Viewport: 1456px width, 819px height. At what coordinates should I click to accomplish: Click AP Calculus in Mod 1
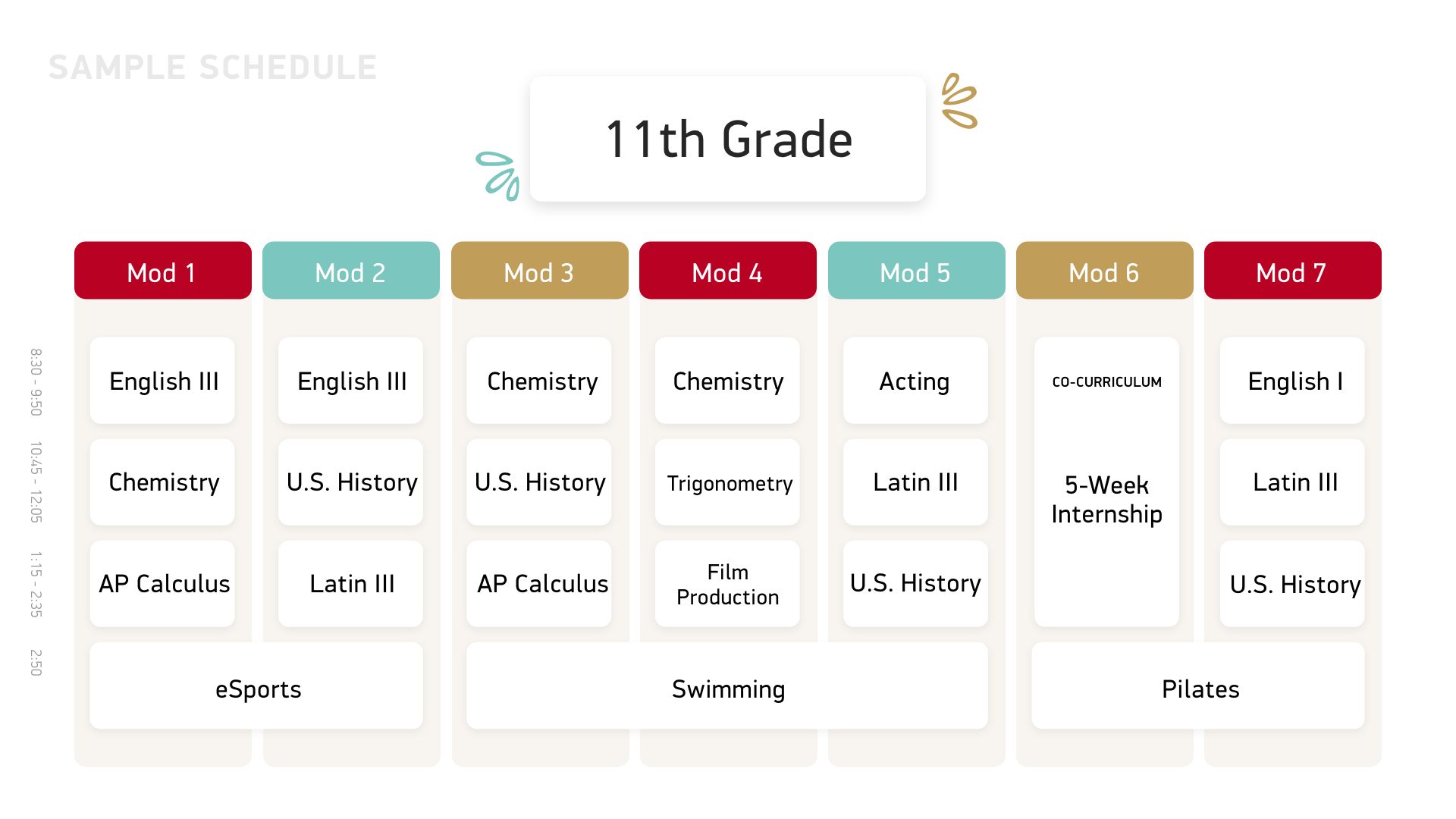(162, 584)
